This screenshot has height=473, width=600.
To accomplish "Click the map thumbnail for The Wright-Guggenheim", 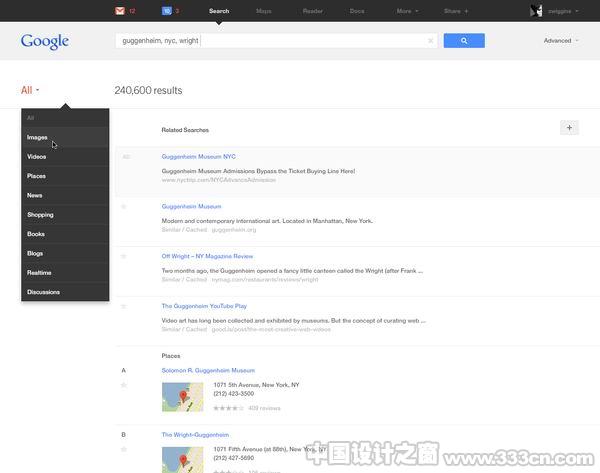I will [x=183, y=460].
